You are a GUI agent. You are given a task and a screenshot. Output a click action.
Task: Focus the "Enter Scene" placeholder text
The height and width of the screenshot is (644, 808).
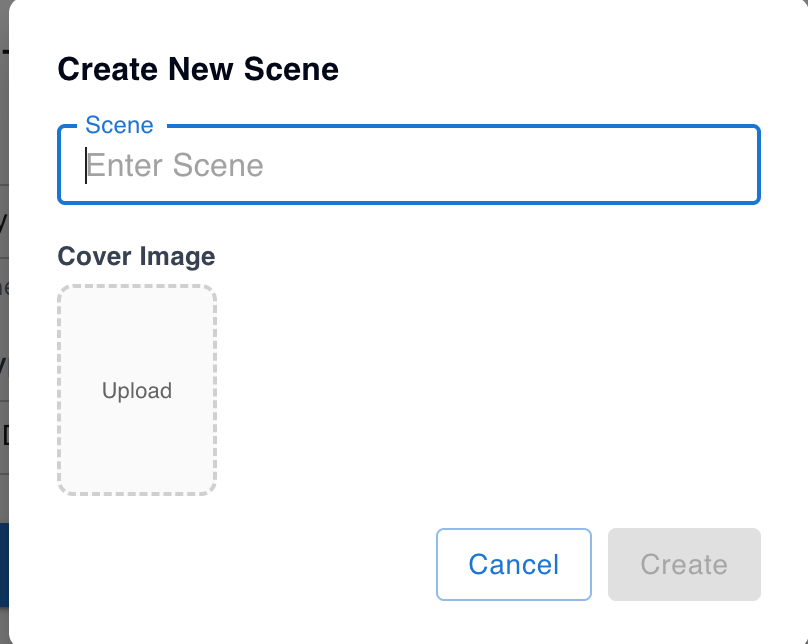coord(176,165)
